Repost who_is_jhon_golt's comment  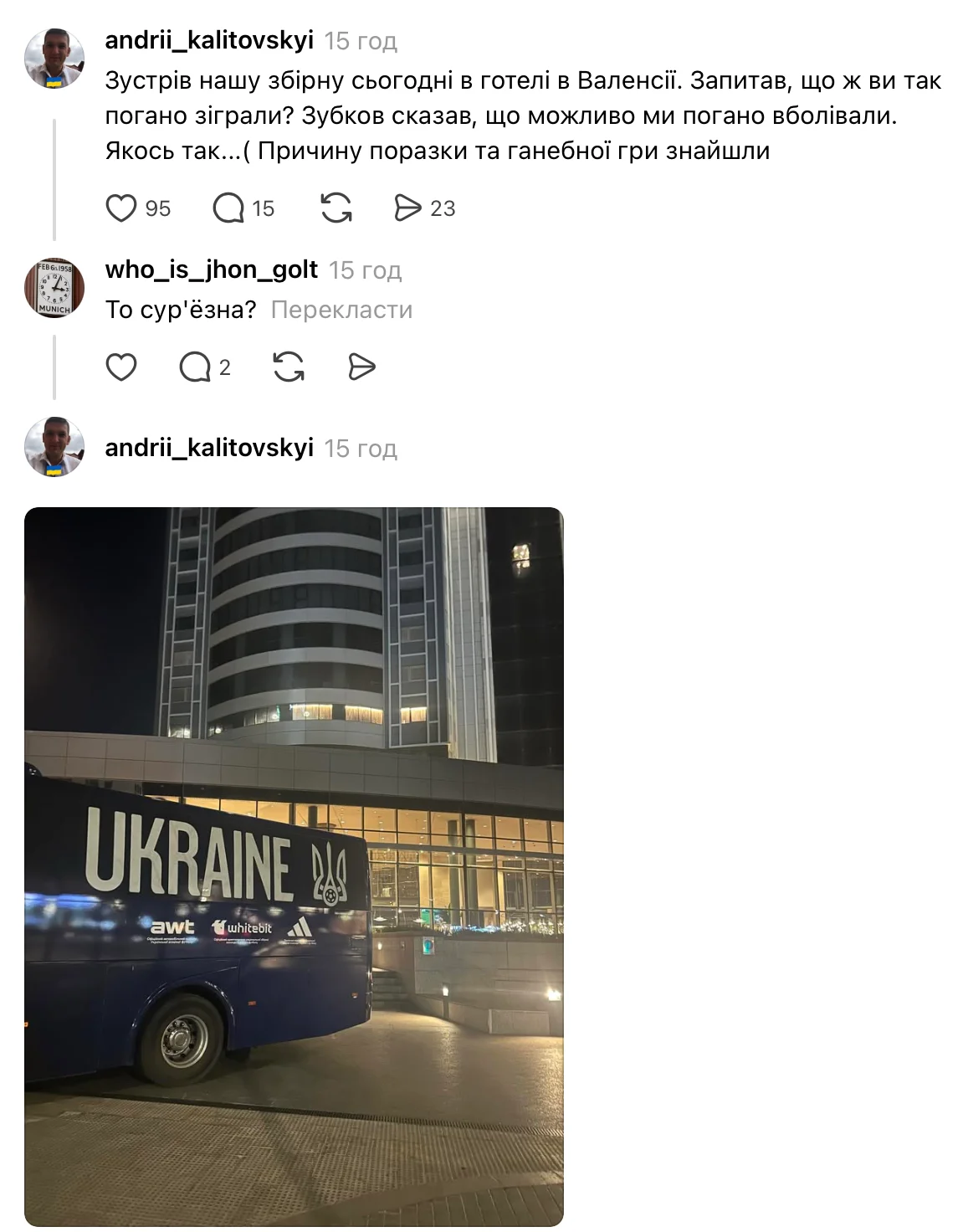pyautogui.click(x=289, y=367)
